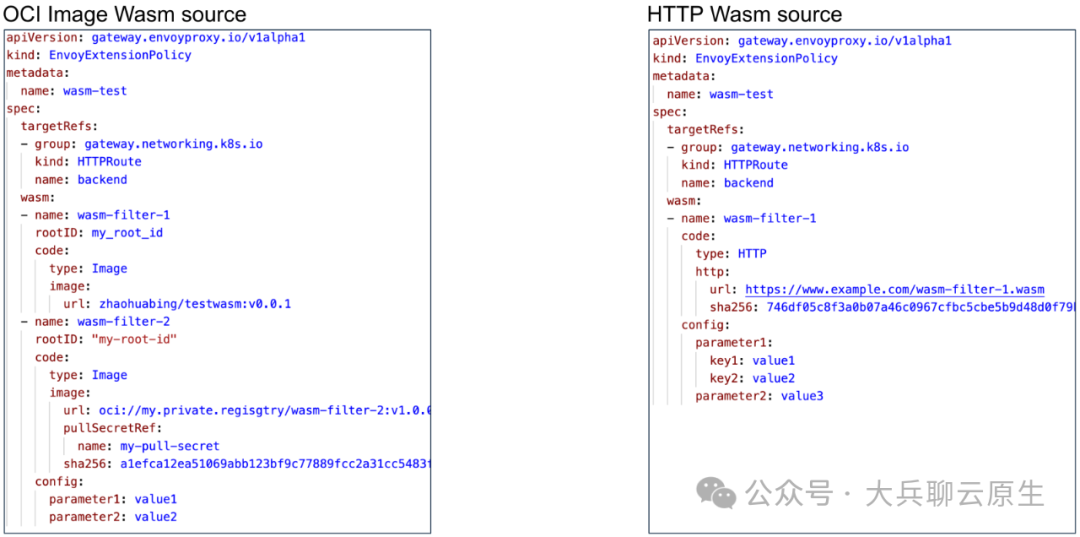This screenshot has height=537, width=1080.
Task: Select the sha256 hash starting a1efca12
Action: coord(276,464)
